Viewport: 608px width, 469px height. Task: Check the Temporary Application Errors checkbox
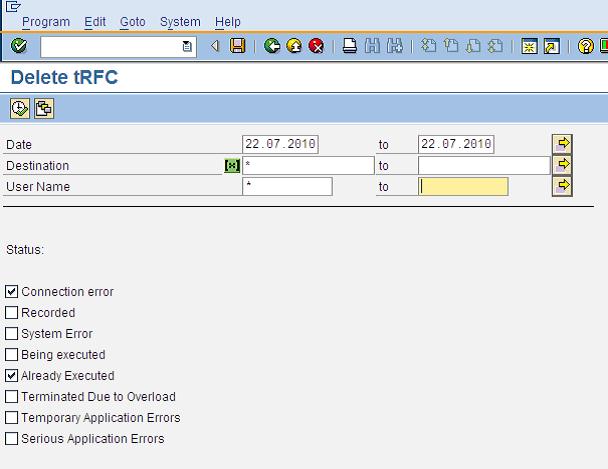[x=12, y=417]
